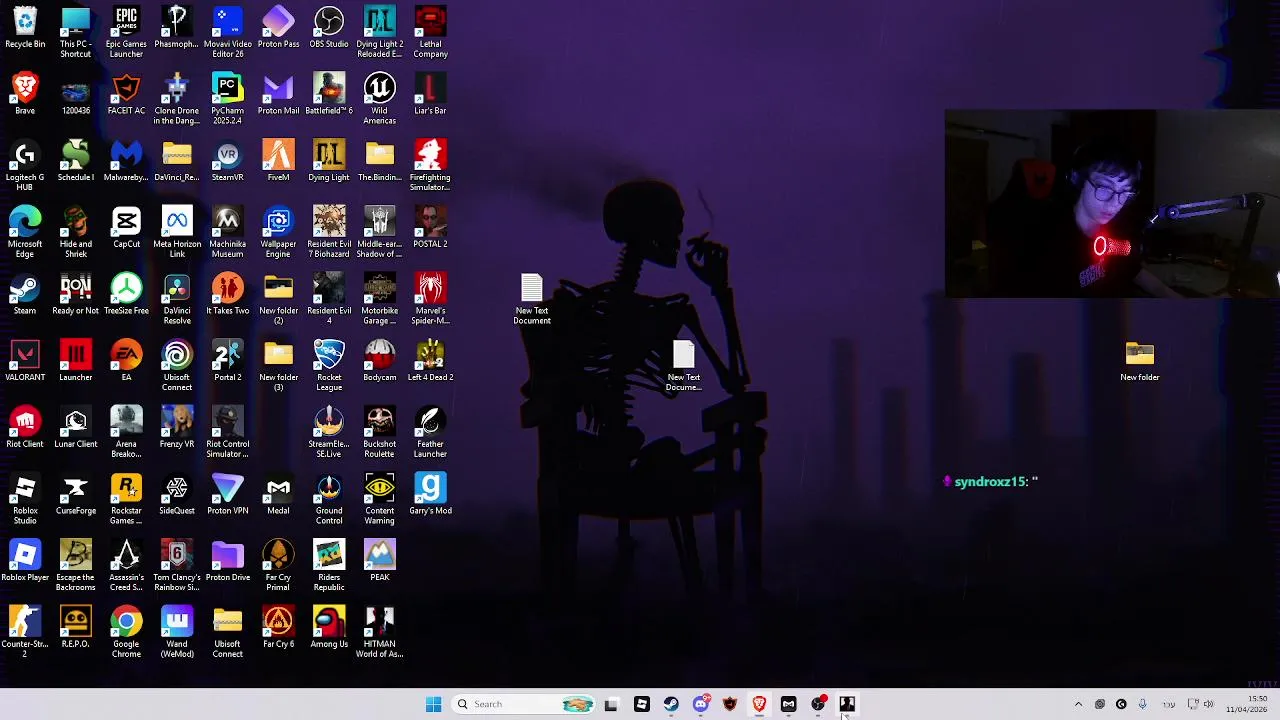Open the Brave browser desktop shortcut
Screen dimensions: 1280x720
[x=25, y=94]
